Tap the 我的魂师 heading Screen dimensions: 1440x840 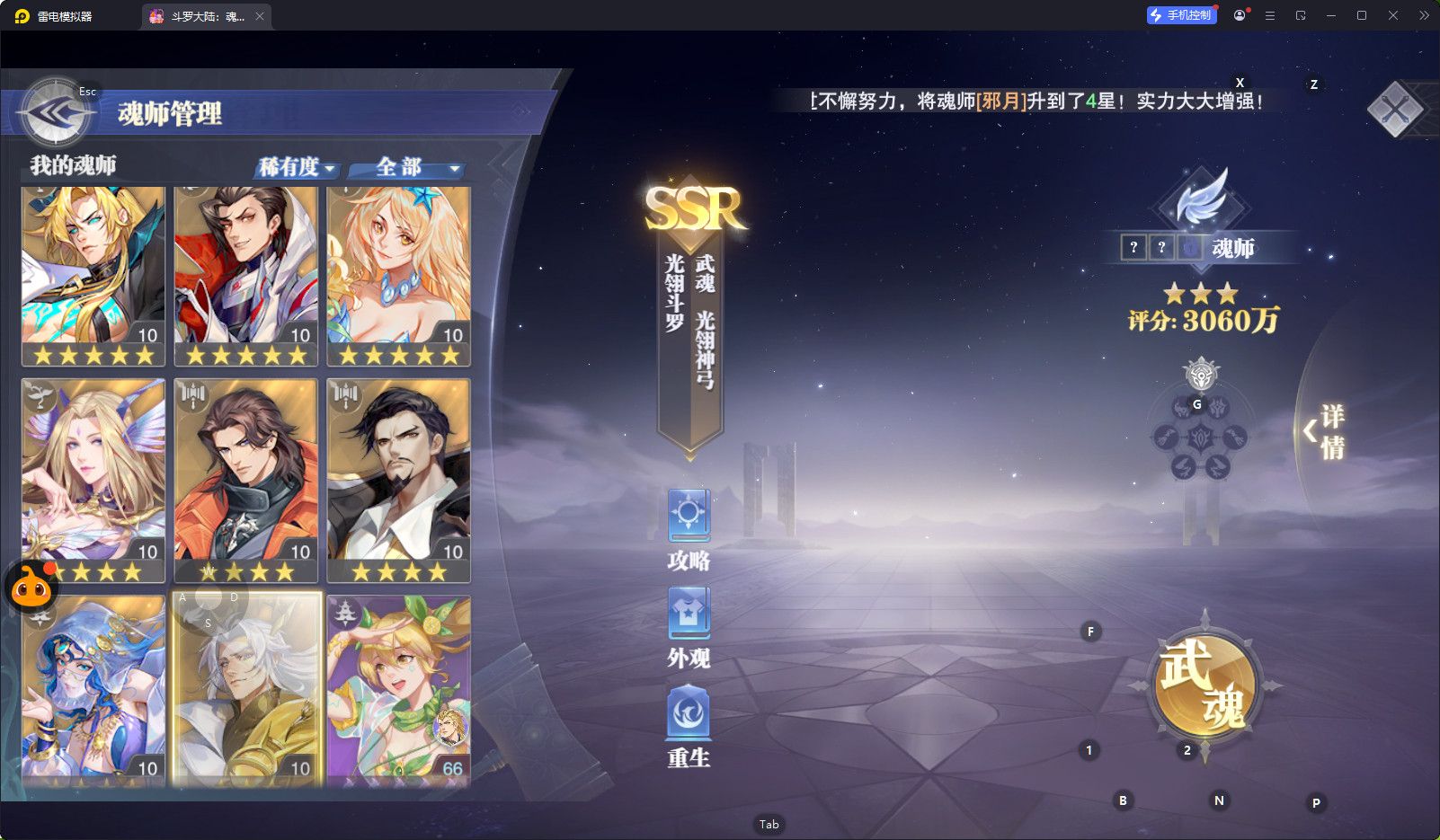(x=73, y=165)
